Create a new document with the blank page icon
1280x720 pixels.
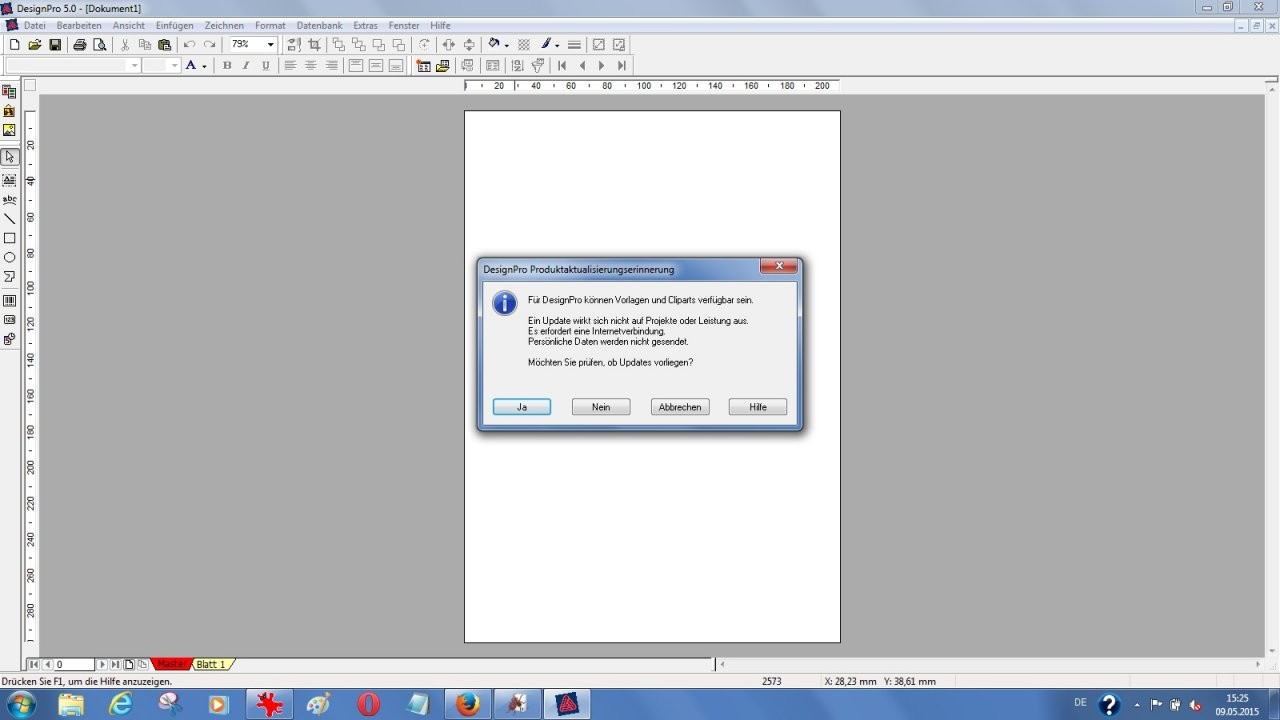click(x=14, y=45)
